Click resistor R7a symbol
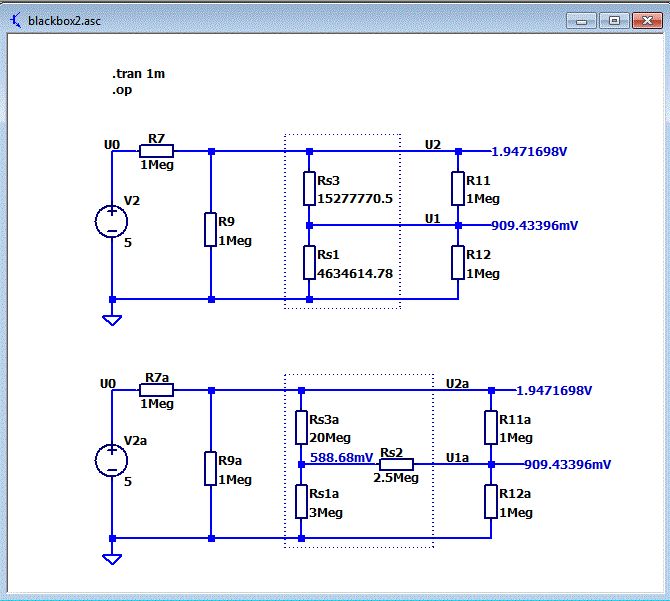Screen dimensions: 670x601 click(x=156, y=390)
